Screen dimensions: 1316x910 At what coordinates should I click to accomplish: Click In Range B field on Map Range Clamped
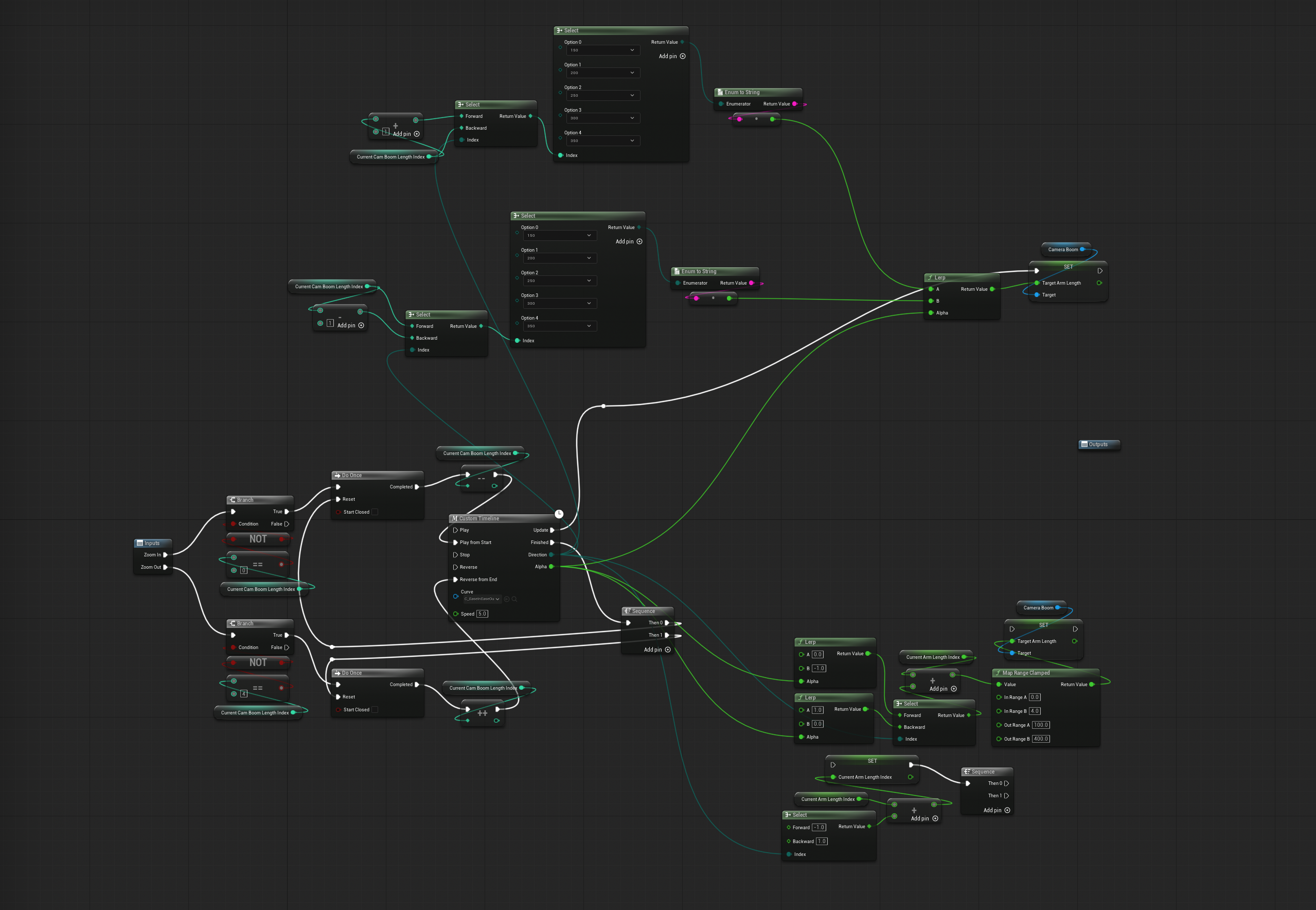point(1035,711)
